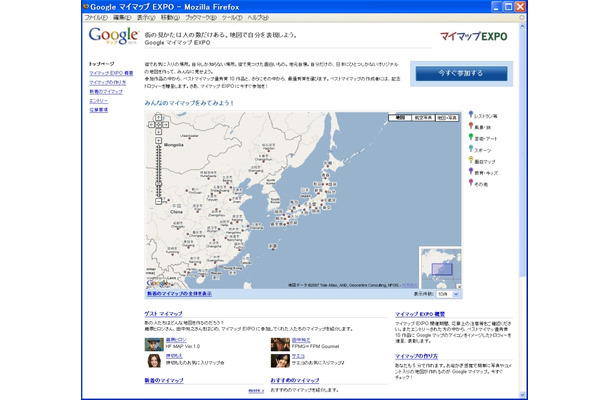Click the scrollbar down arrow at bottom right
Screen dimensions: 610x400
tap(522, 395)
